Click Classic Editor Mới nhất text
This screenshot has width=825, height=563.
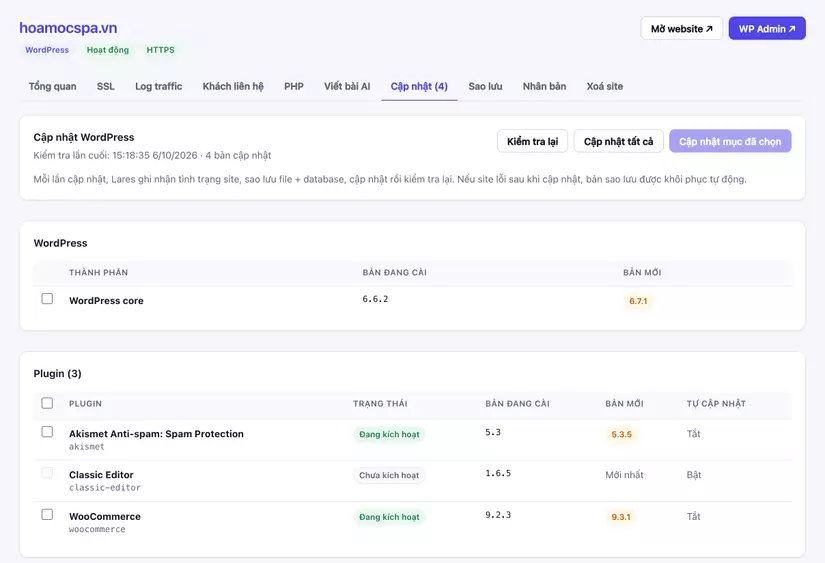(624, 475)
